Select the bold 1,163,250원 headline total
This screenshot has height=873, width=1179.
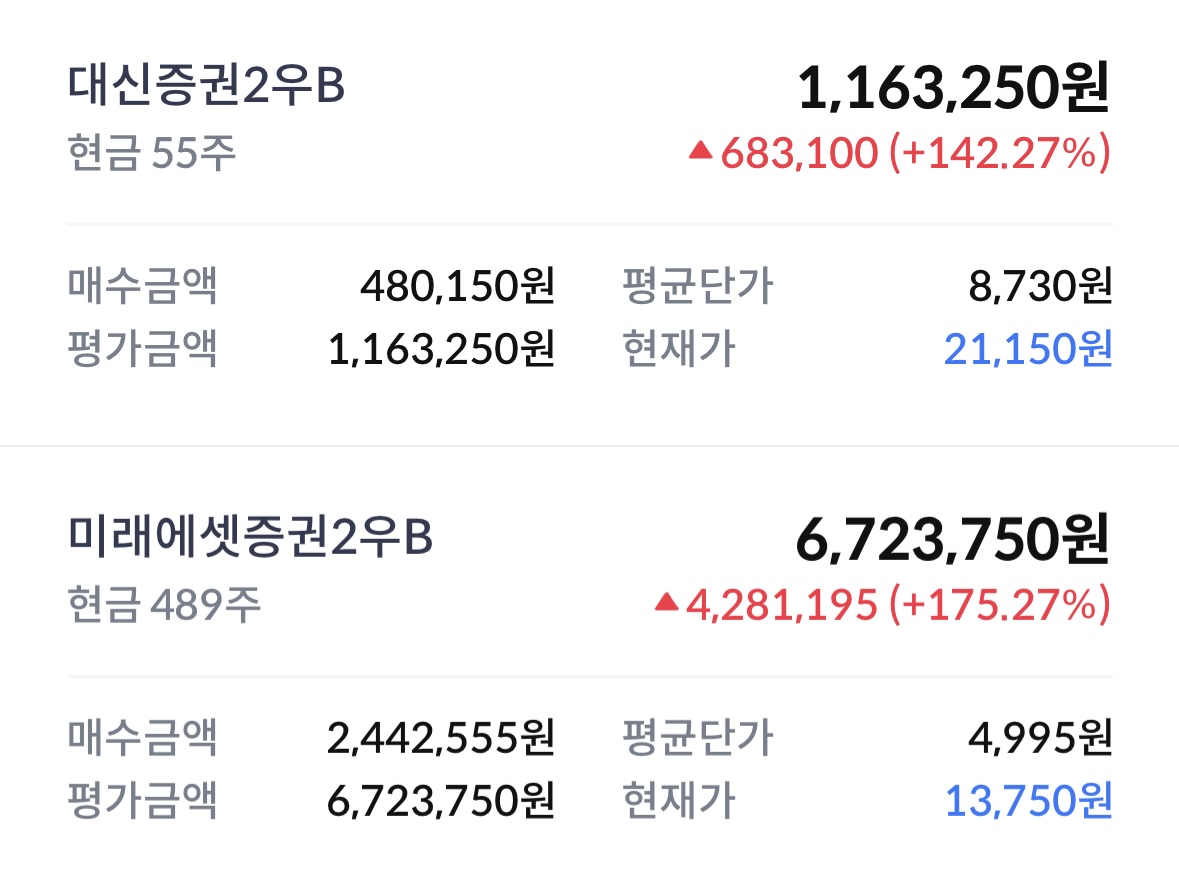tap(953, 88)
